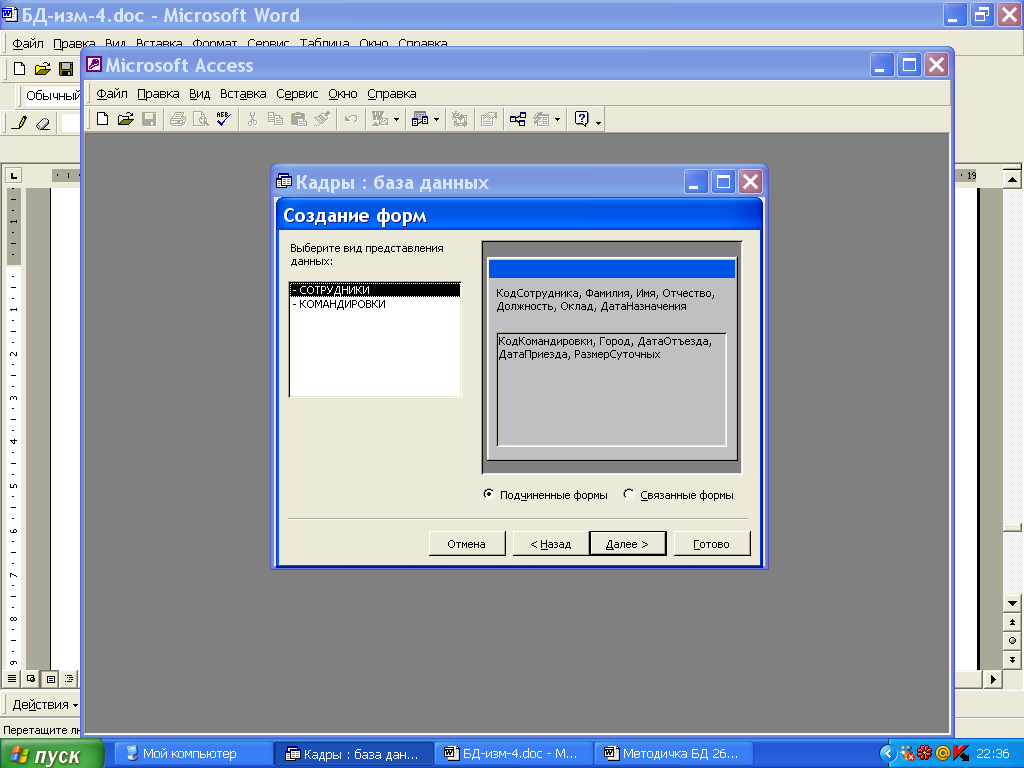Click New database icon in Access toolbar
Screen dimensions: 1024x768
103,119
